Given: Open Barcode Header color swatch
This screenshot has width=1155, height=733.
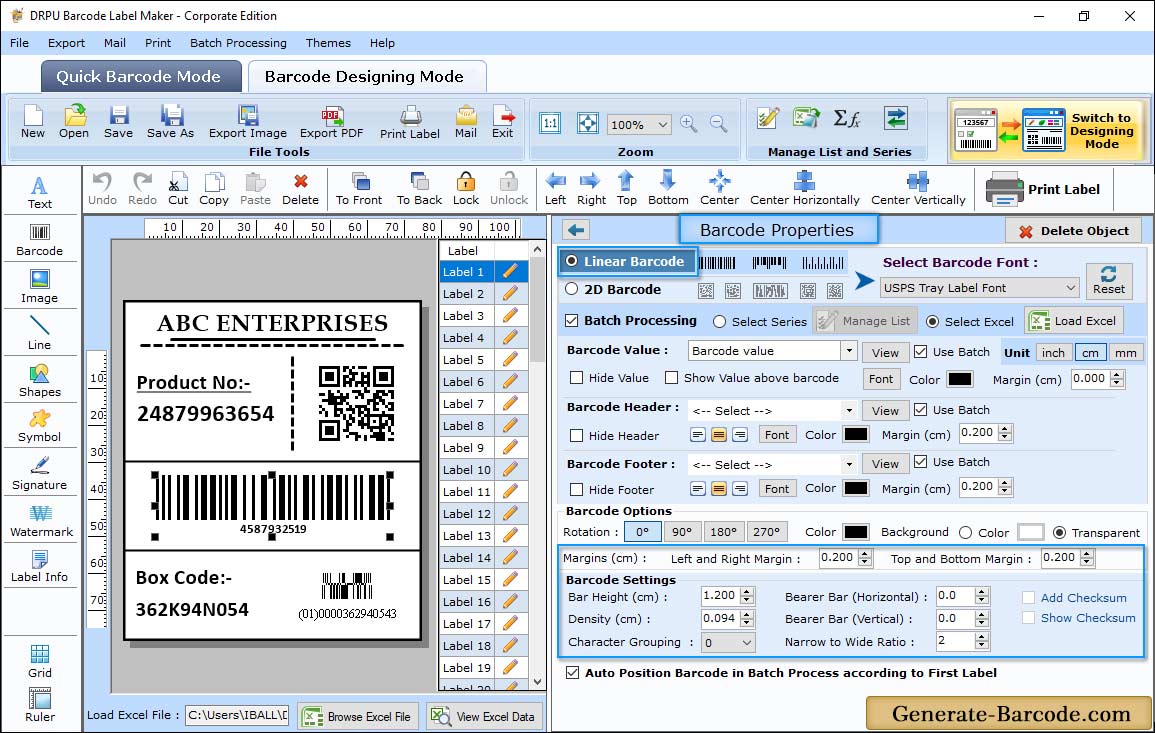Looking at the screenshot, I should (855, 435).
